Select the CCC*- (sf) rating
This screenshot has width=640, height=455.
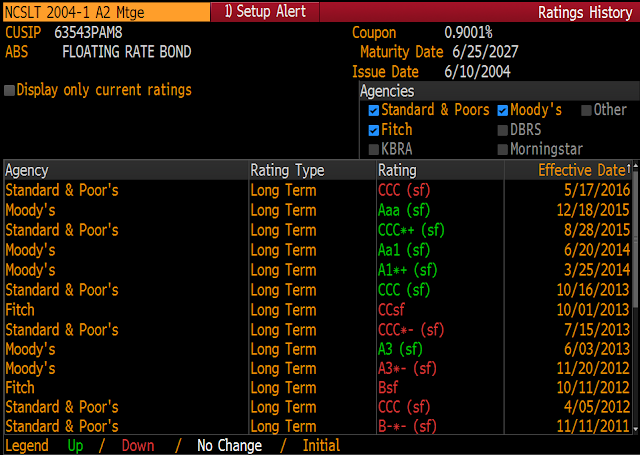coord(411,330)
